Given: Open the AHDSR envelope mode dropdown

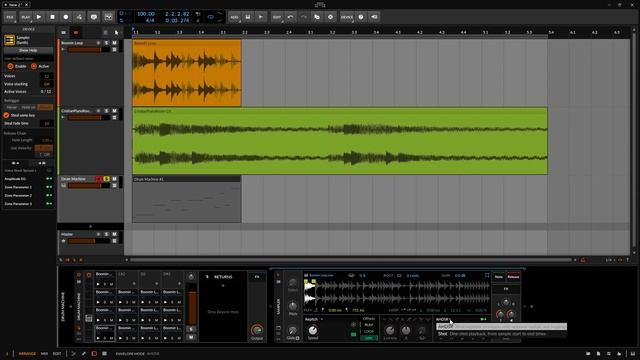Looking at the screenshot, I should tap(443, 319).
